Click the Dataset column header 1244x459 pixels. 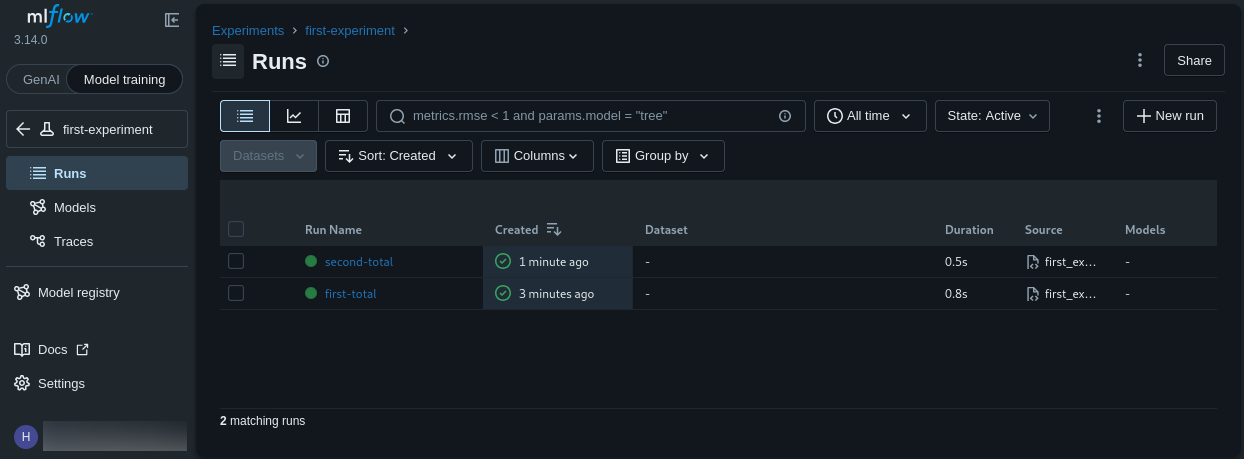(x=666, y=230)
